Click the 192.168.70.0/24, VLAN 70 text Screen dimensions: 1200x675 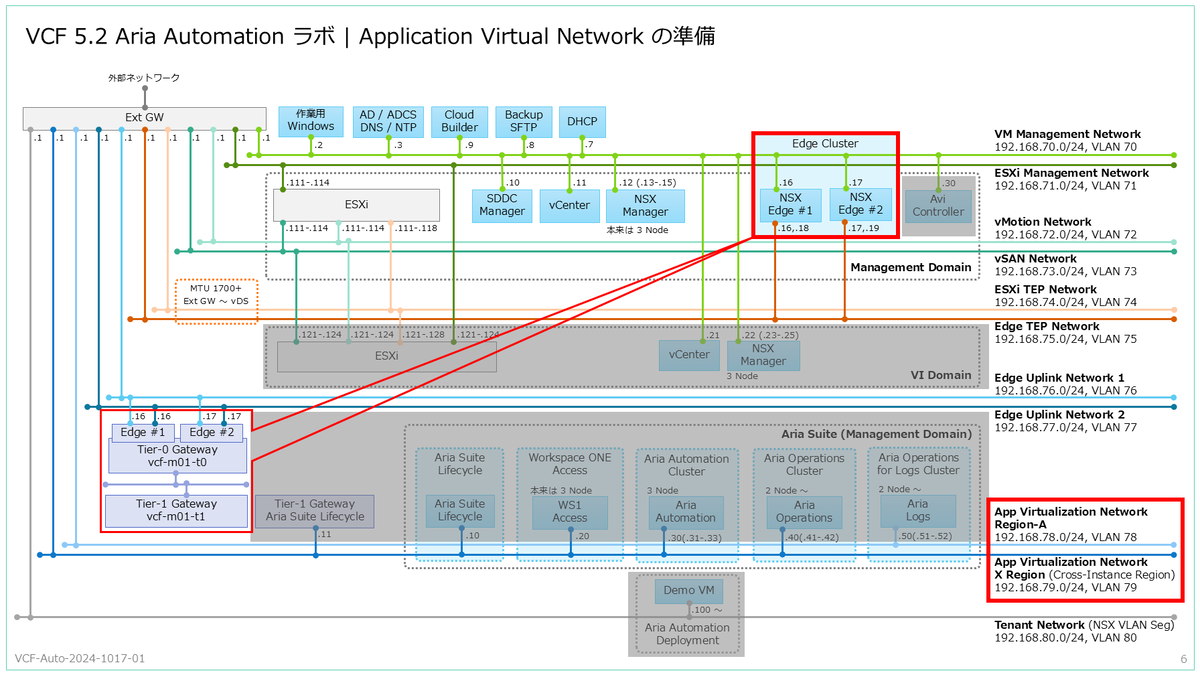[x=1065, y=148]
